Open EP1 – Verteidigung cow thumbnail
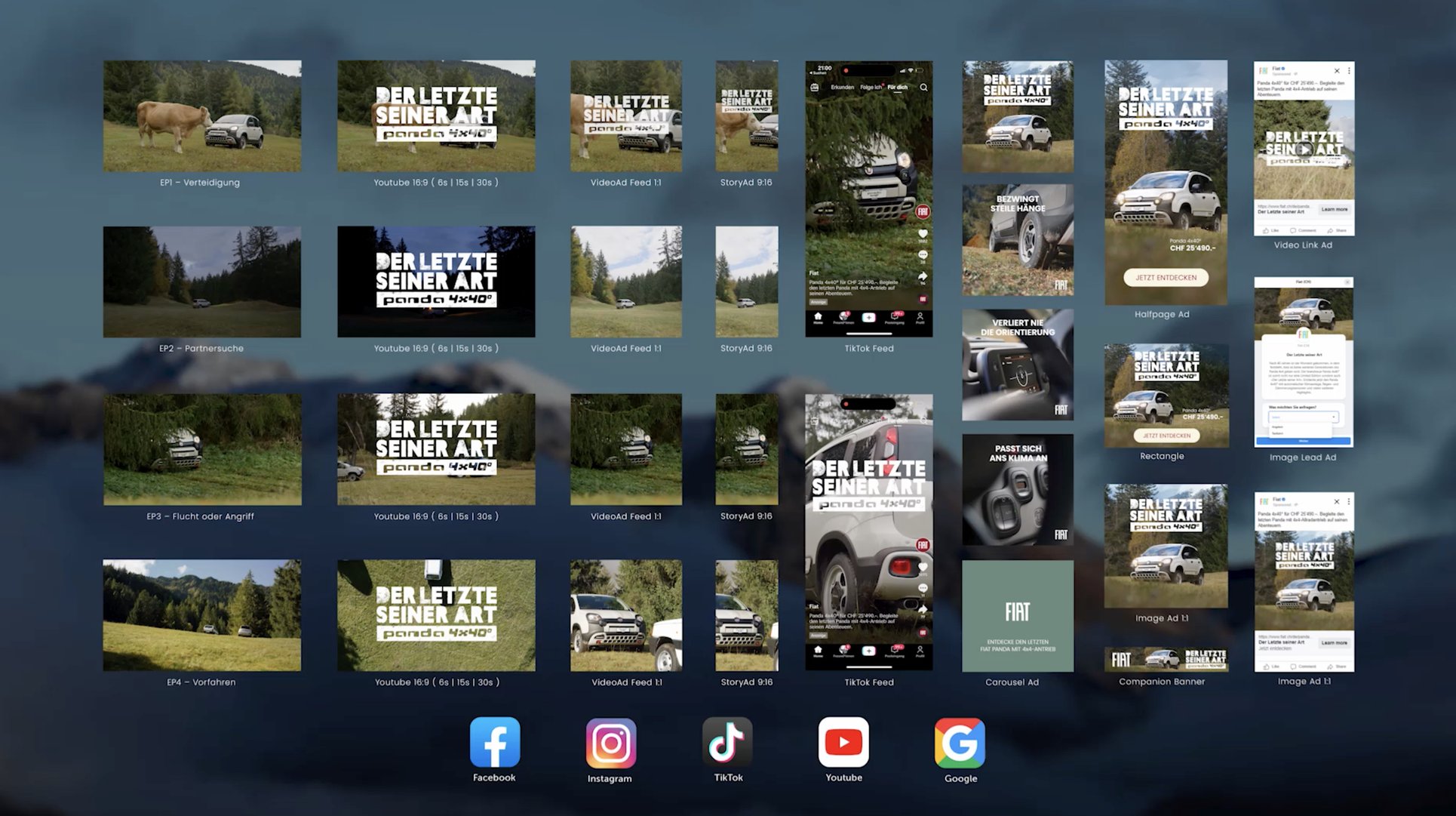The width and height of the screenshot is (1456, 816). [201, 116]
